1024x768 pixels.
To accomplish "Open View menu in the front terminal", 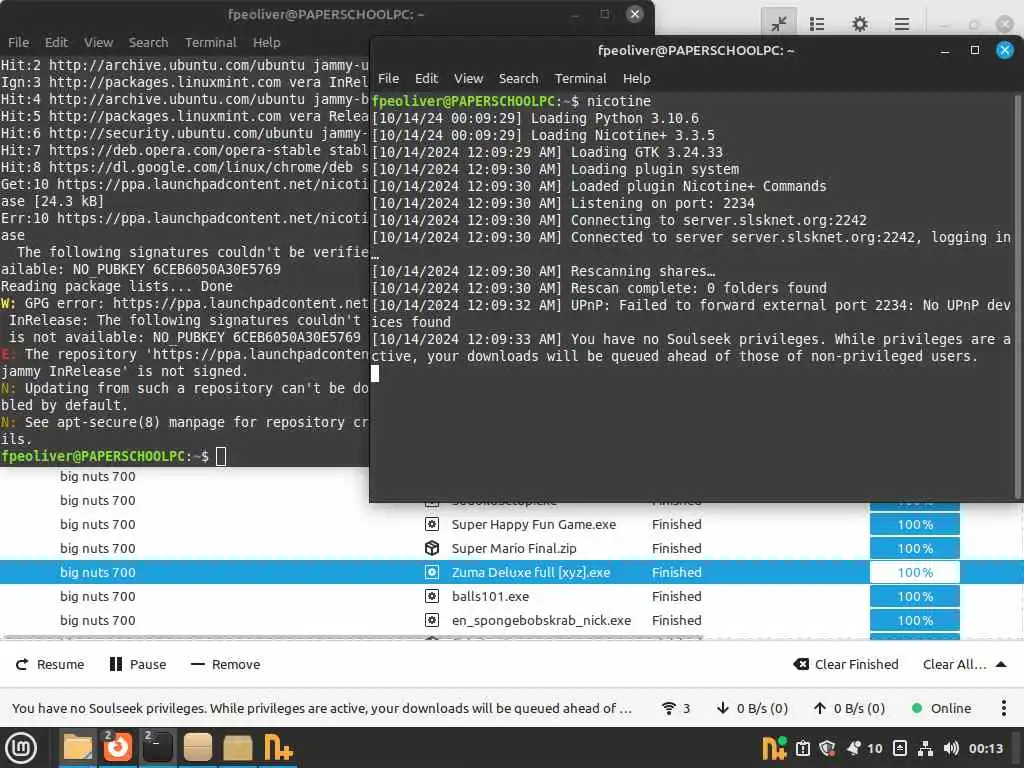I will click(469, 78).
